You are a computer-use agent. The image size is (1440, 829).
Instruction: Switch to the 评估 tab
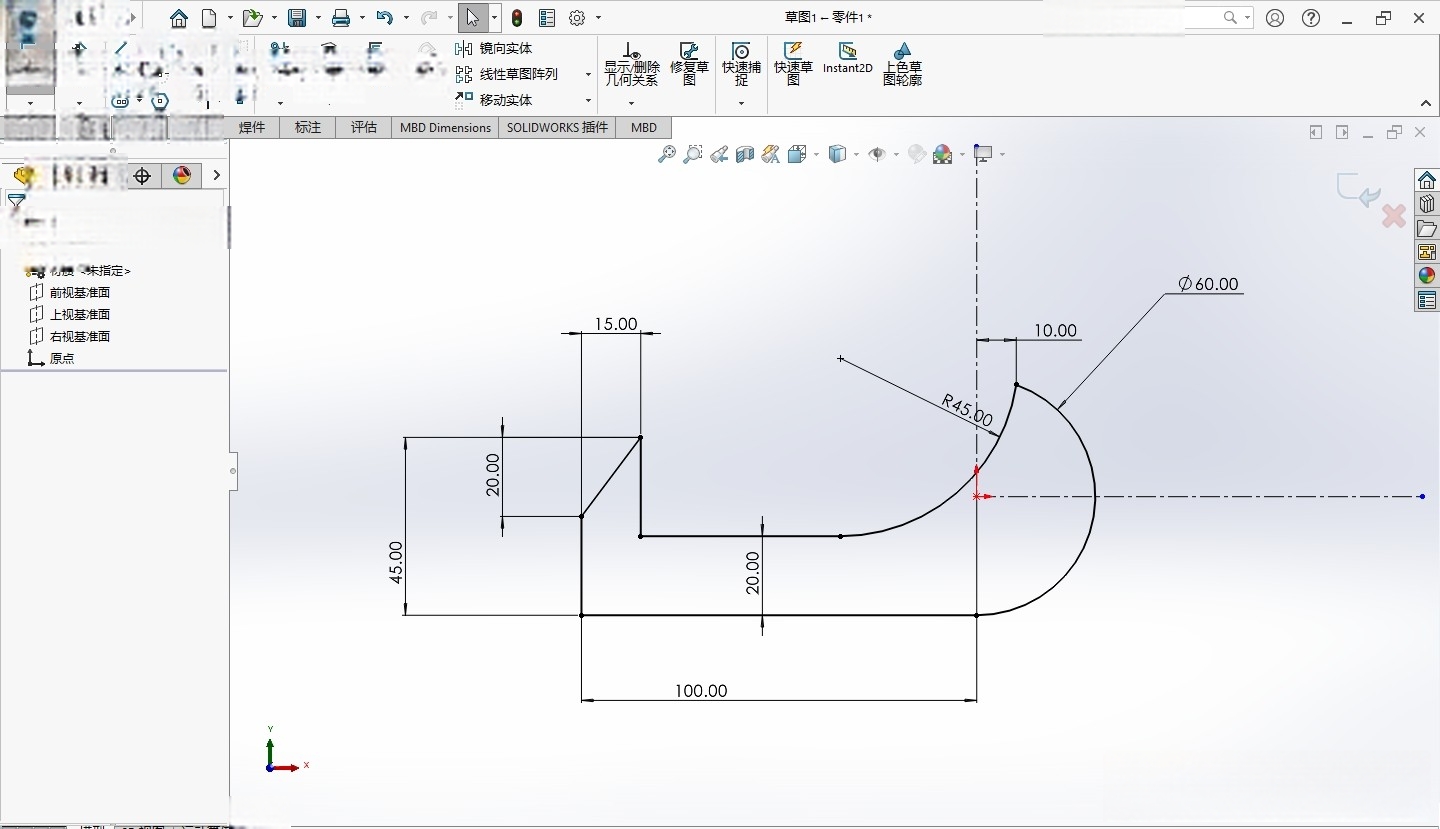(364, 127)
